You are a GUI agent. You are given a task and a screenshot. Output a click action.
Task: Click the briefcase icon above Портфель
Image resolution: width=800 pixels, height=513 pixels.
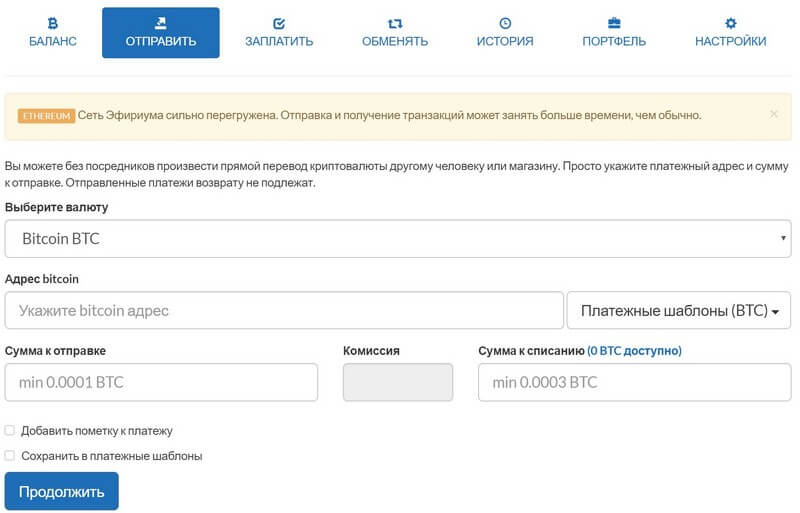[x=614, y=22]
